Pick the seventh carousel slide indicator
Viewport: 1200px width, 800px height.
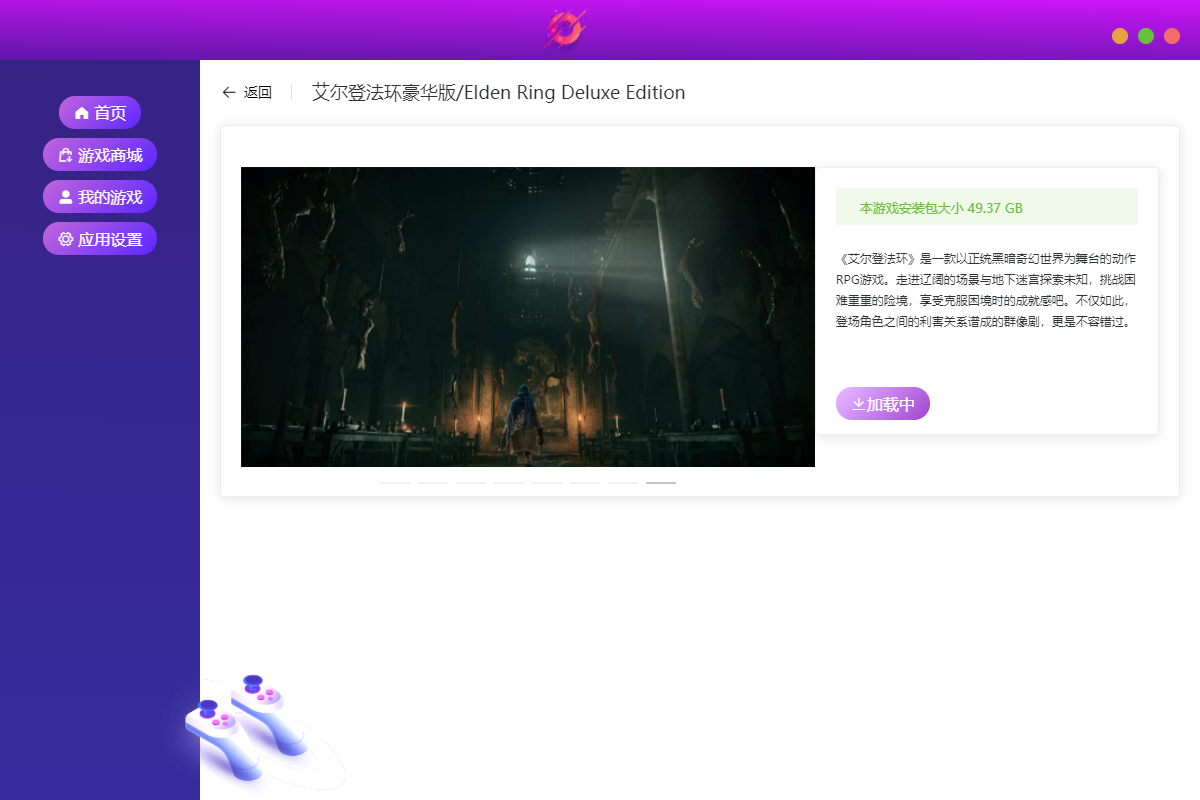point(623,482)
